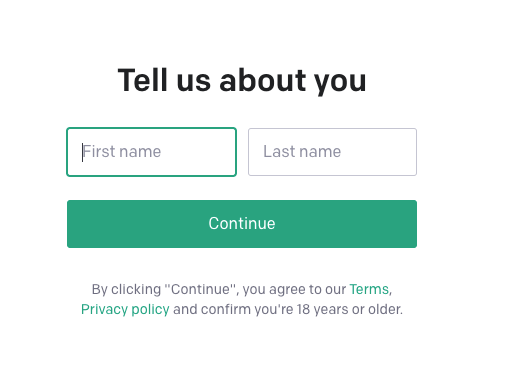Click the First name input field
The height and width of the screenshot is (366, 512).
[x=152, y=152]
